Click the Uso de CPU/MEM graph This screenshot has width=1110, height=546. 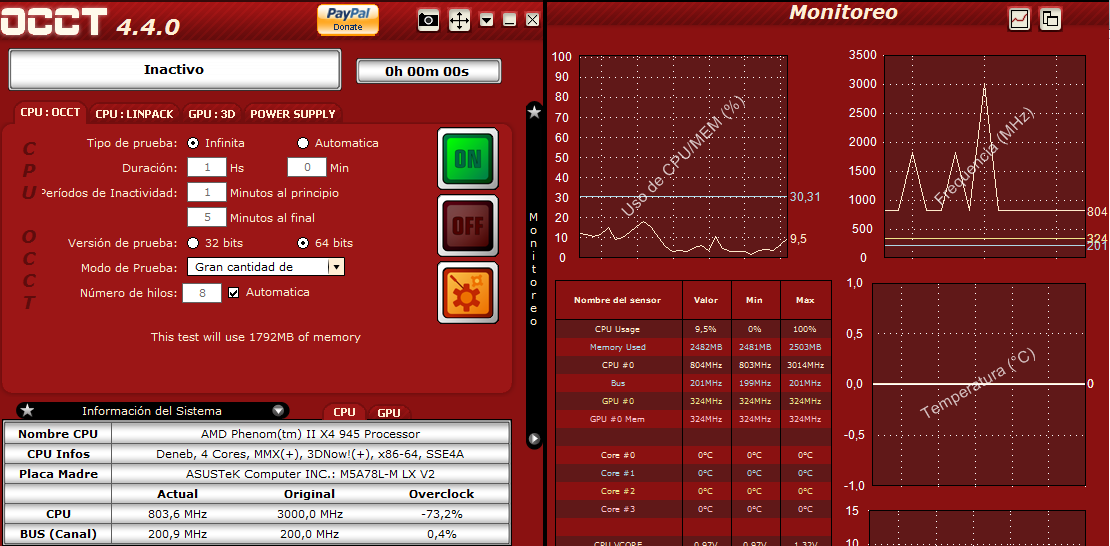point(682,157)
